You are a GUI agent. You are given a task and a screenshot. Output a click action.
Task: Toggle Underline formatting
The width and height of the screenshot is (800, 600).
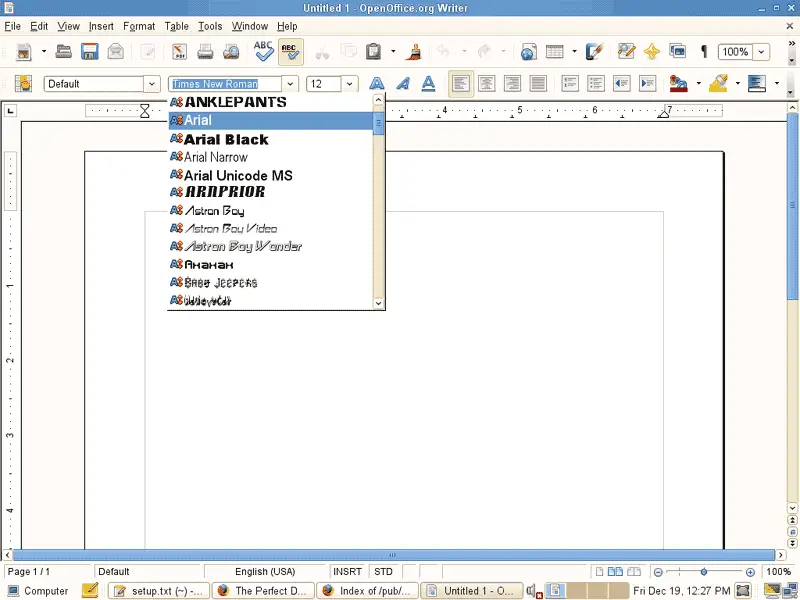click(x=429, y=84)
